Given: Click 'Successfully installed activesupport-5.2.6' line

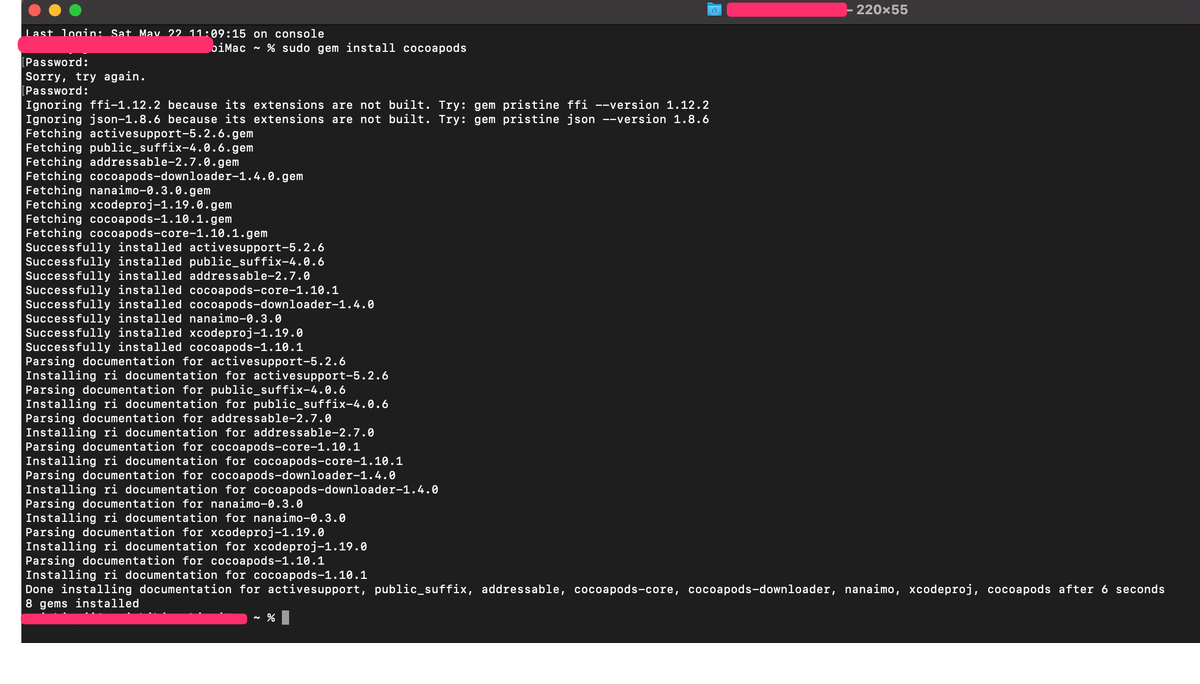Looking at the screenshot, I should 175,247.
